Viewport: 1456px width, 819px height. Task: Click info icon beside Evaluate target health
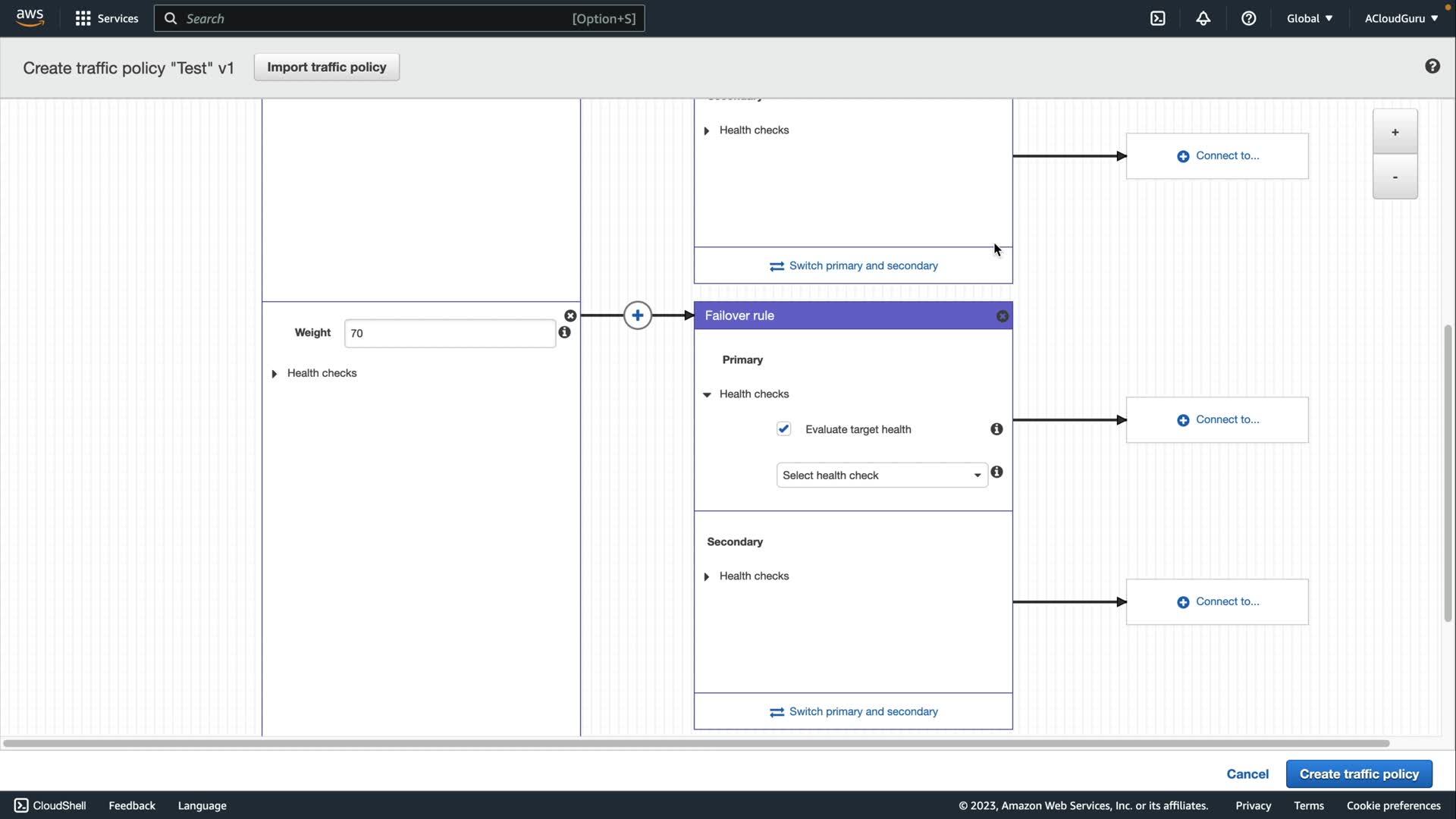996,429
